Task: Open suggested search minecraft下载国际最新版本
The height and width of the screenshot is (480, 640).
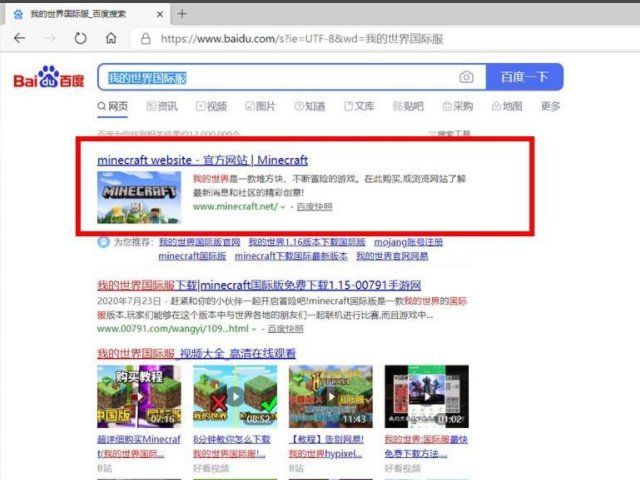Action: coord(291,256)
